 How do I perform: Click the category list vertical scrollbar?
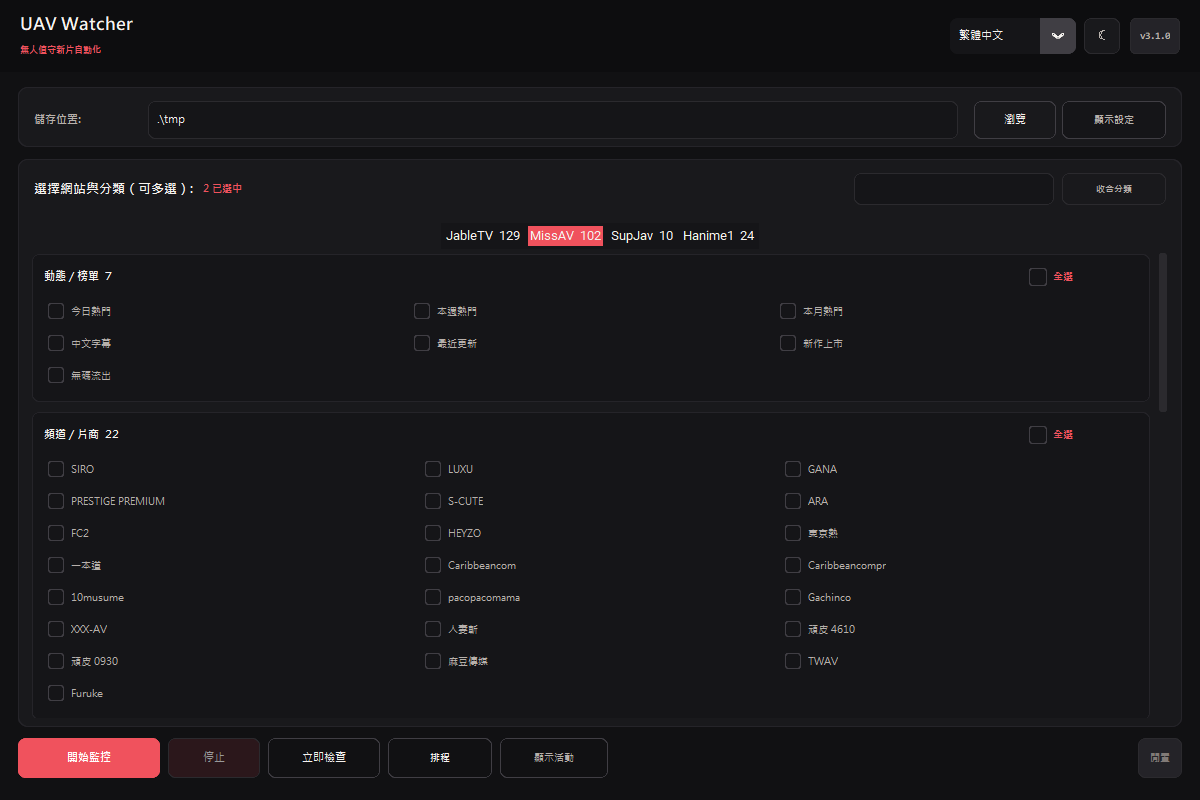1163,332
